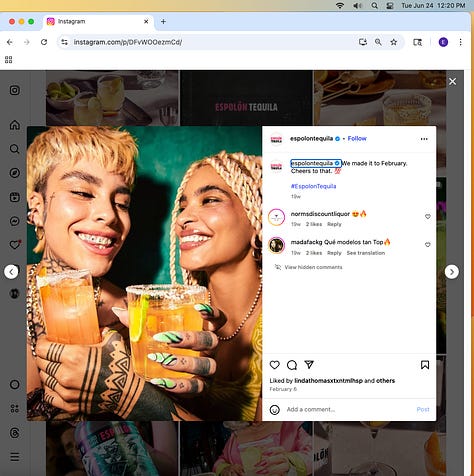Click normsdiscountliquor avatar
This screenshot has width=474, height=476.
276,217
